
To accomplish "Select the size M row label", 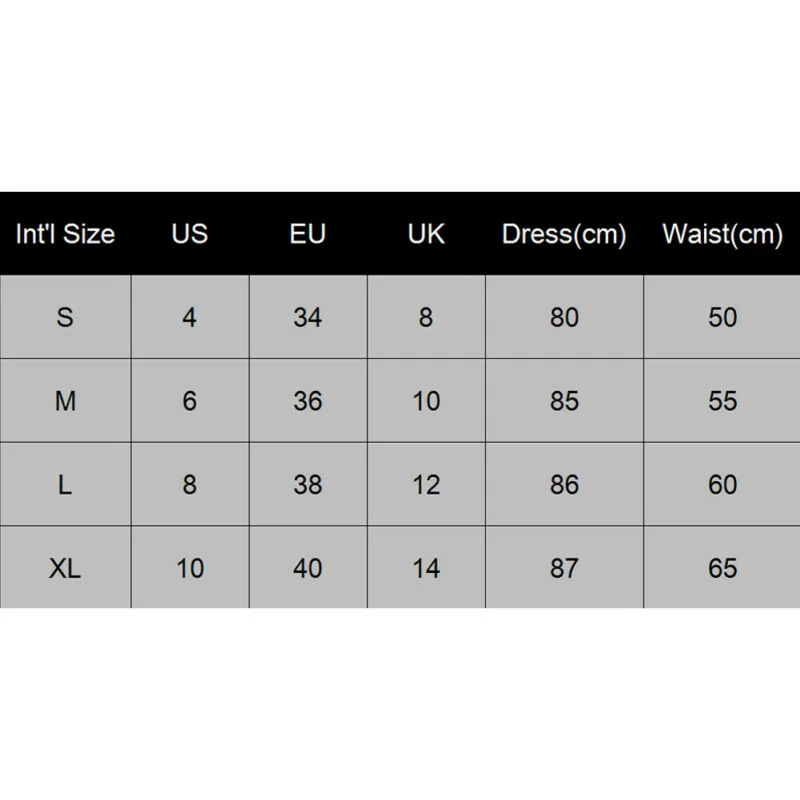I will [65, 401].
